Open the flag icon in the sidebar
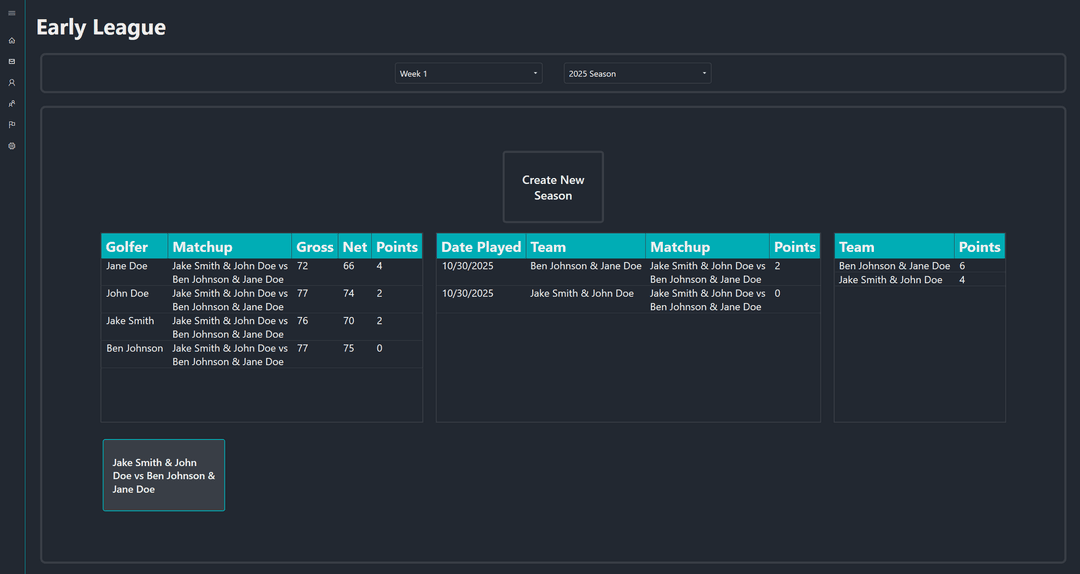1080x574 pixels. point(12,125)
